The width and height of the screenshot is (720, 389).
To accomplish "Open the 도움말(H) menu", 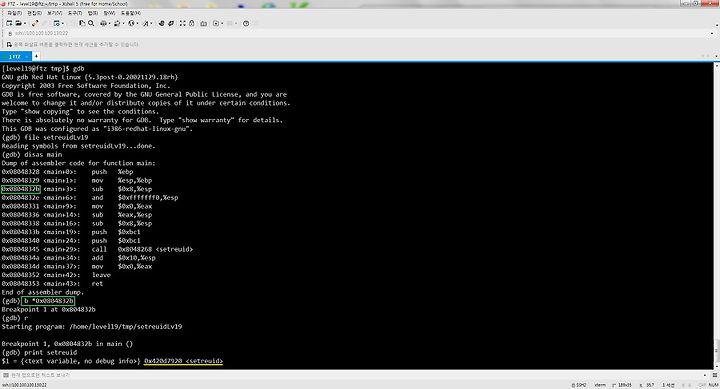I will coord(131,13).
